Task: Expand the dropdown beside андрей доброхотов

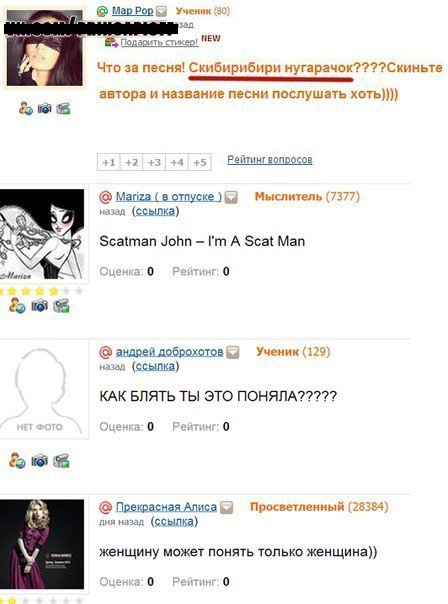Action: tap(233, 352)
